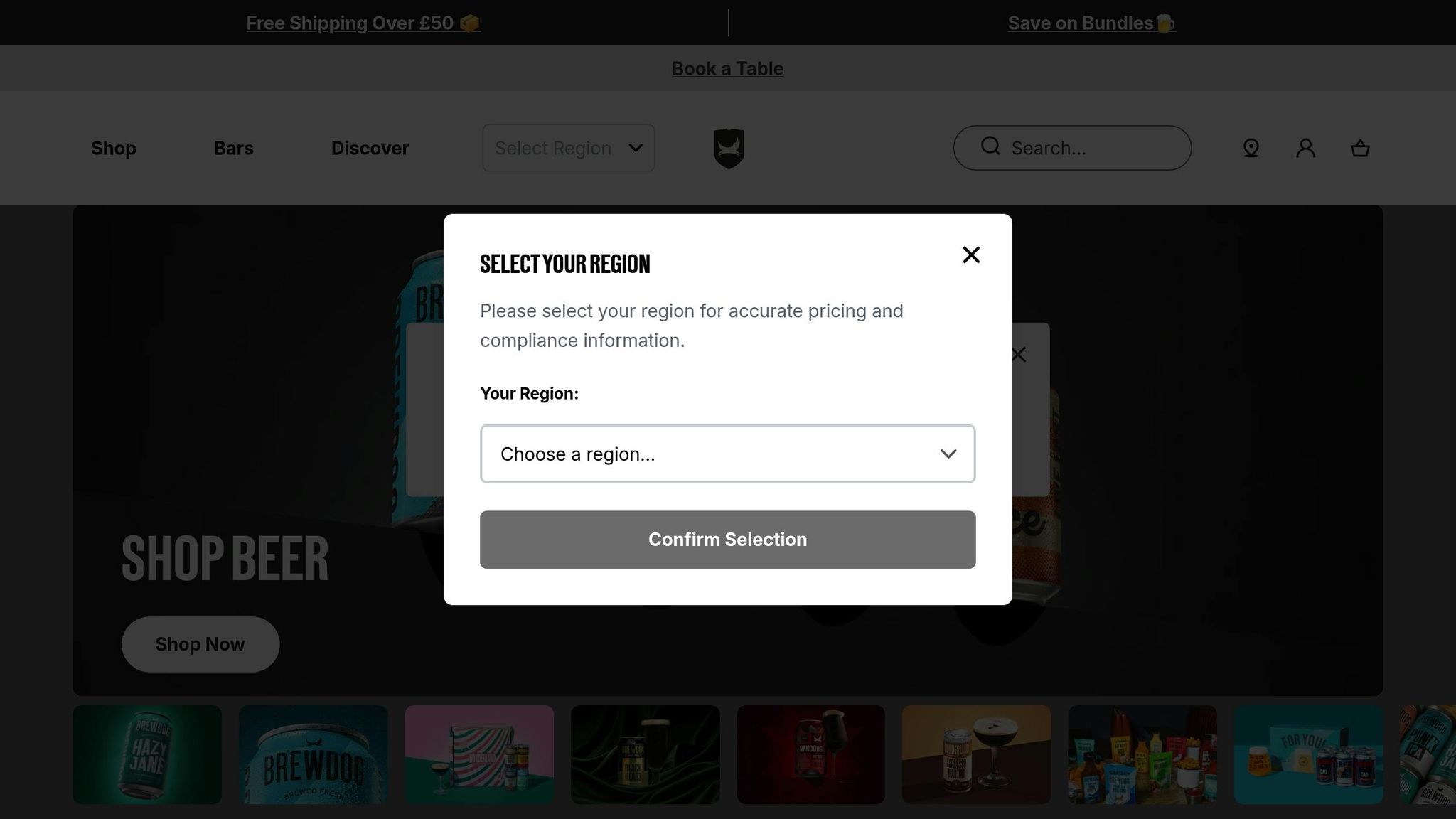Open the user account icon
The height and width of the screenshot is (819, 1456).
[x=1305, y=148]
